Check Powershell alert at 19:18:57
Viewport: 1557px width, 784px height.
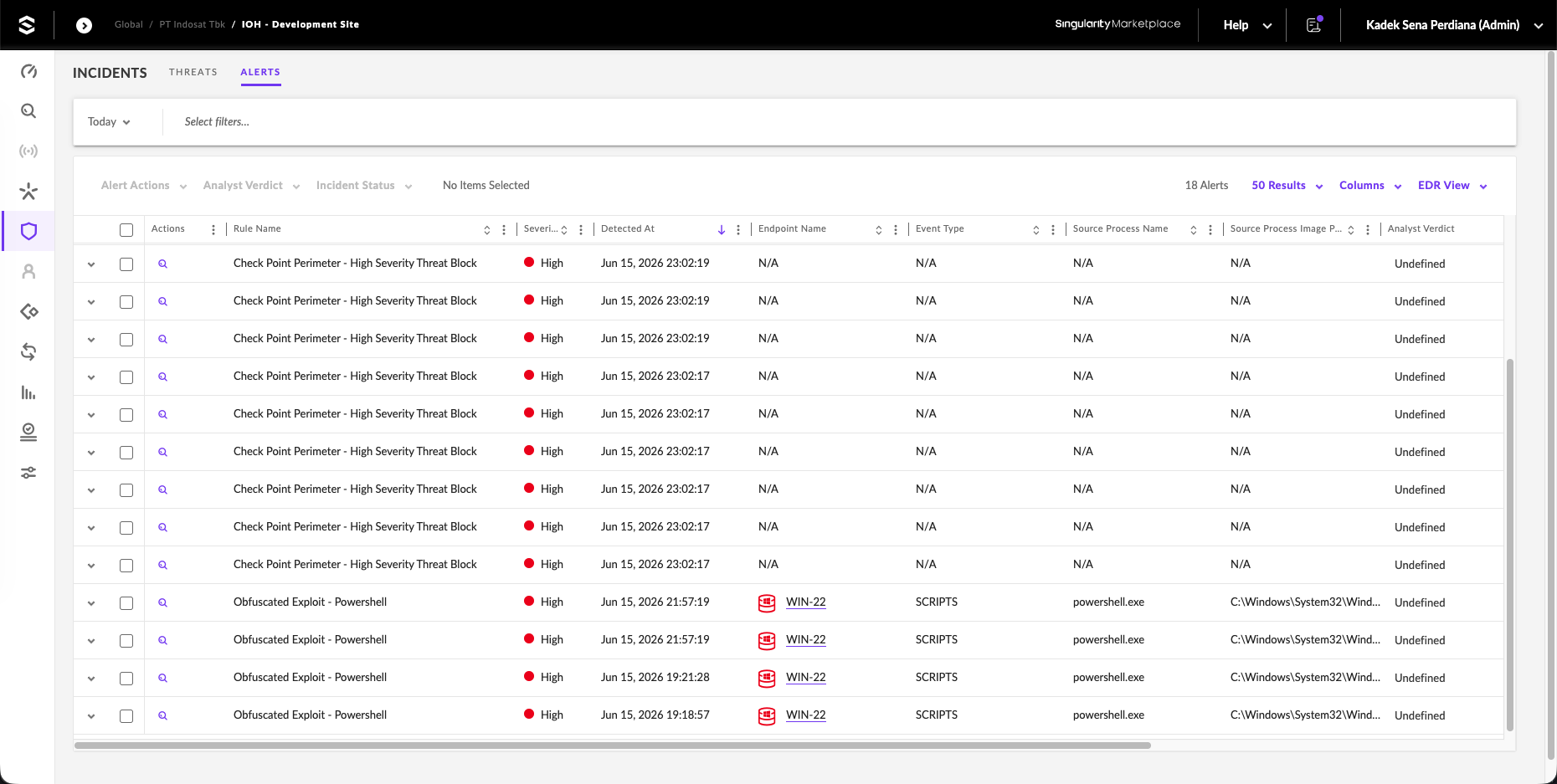[126, 716]
